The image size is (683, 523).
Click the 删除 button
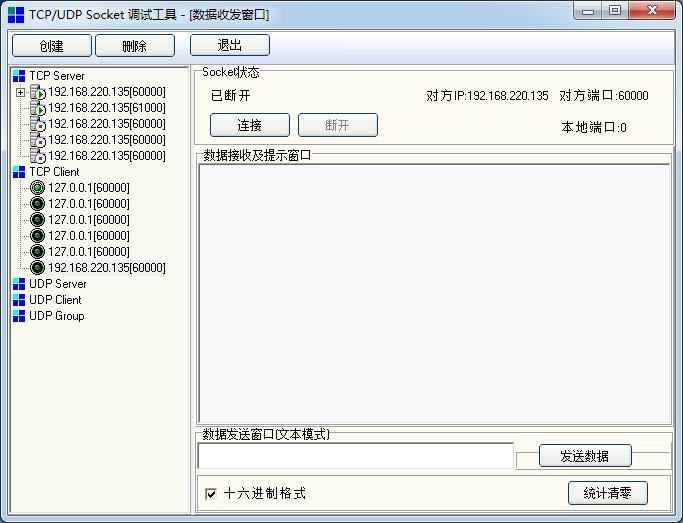(135, 46)
